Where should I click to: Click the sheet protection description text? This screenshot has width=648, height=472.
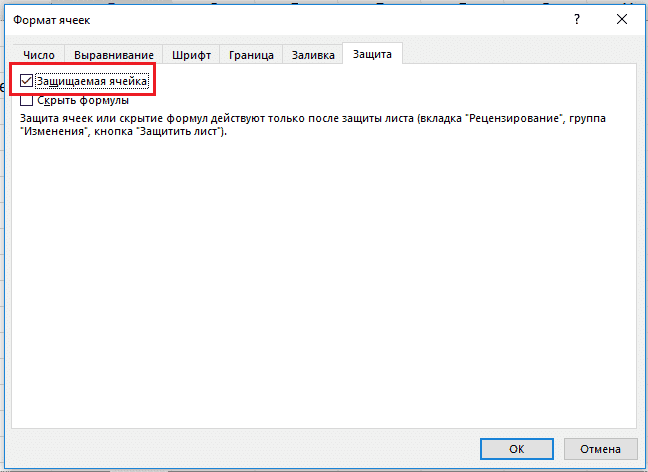click(x=313, y=125)
